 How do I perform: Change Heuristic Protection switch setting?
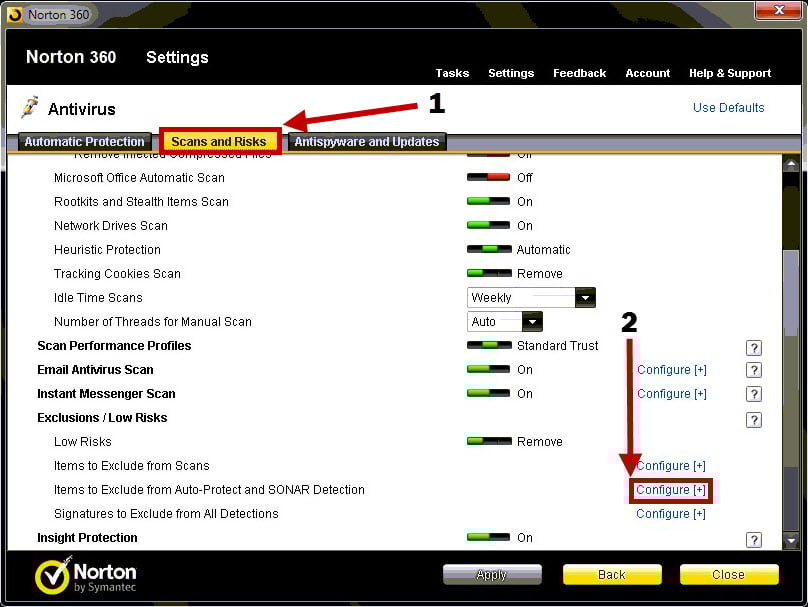click(x=489, y=249)
